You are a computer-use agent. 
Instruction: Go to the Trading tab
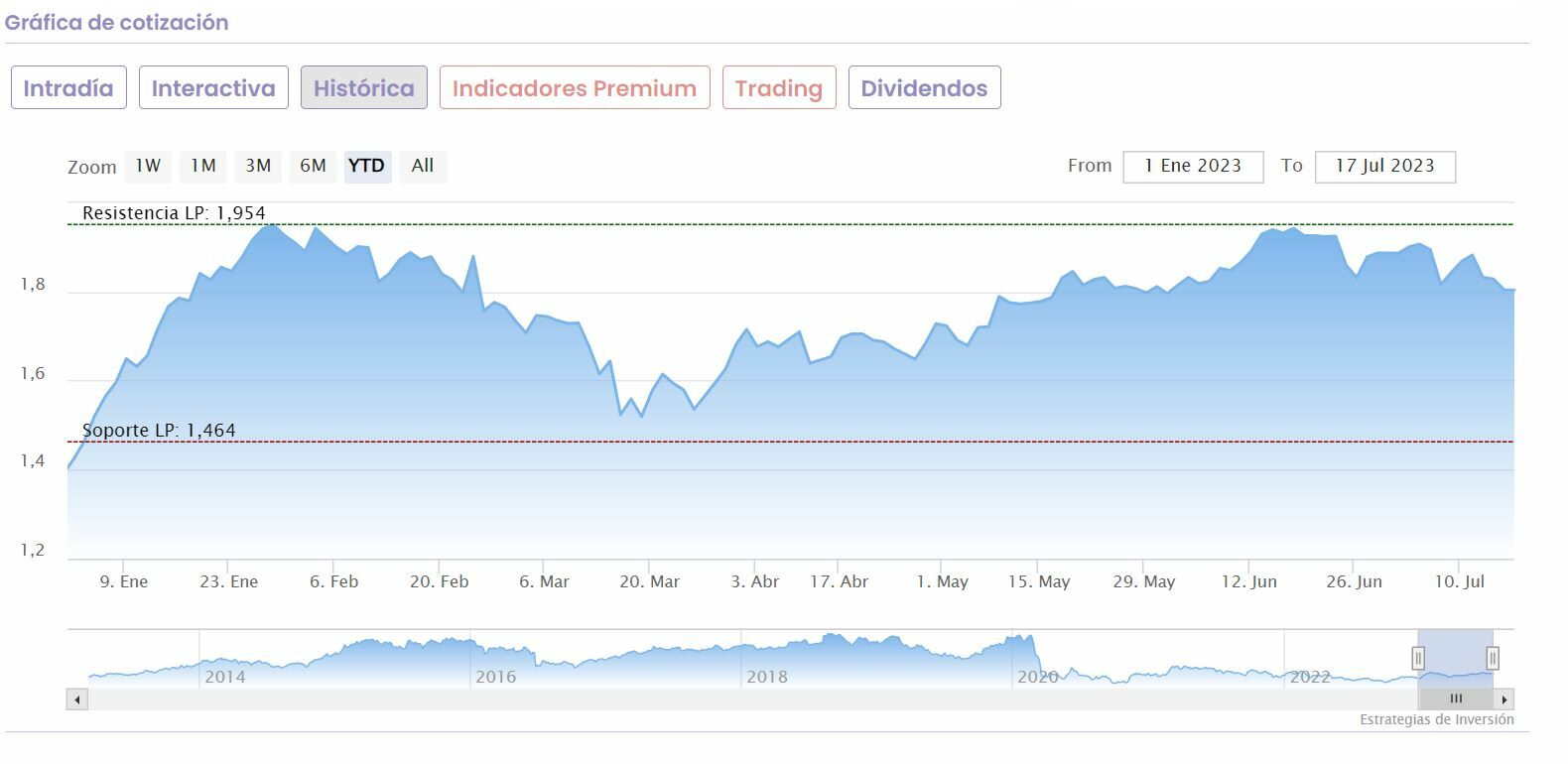pyautogui.click(x=779, y=88)
